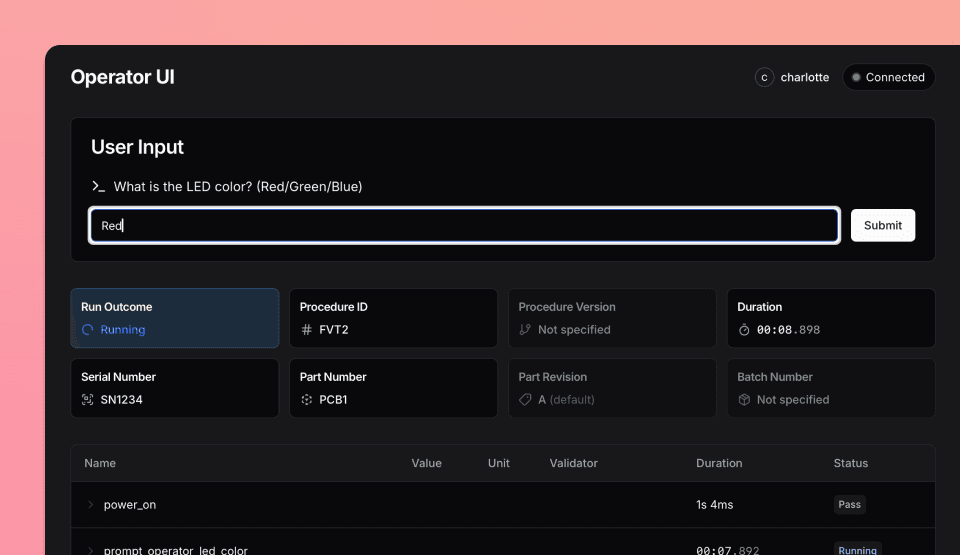The image size is (960, 555).
Task: Click the charlotte username text
Action: [x=804, y=77]
